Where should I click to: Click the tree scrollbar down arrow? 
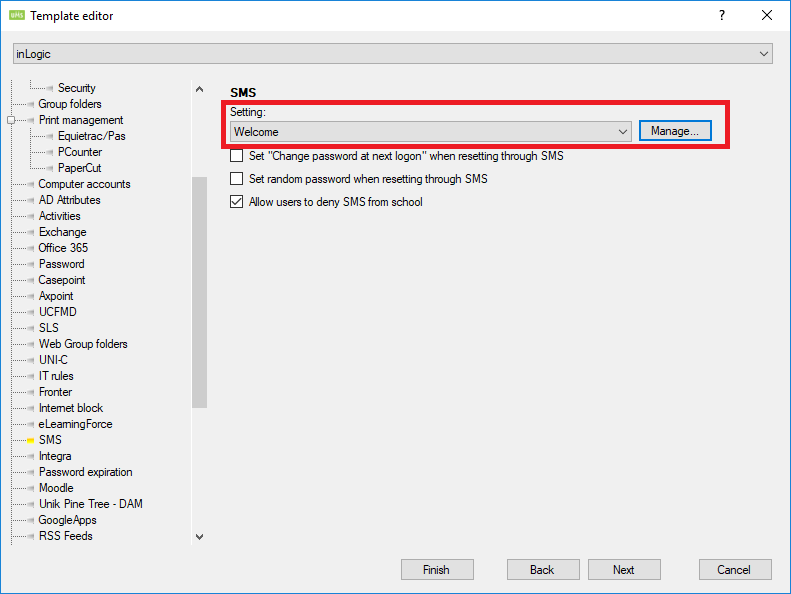pyautogui.click(x=199, y=537)
